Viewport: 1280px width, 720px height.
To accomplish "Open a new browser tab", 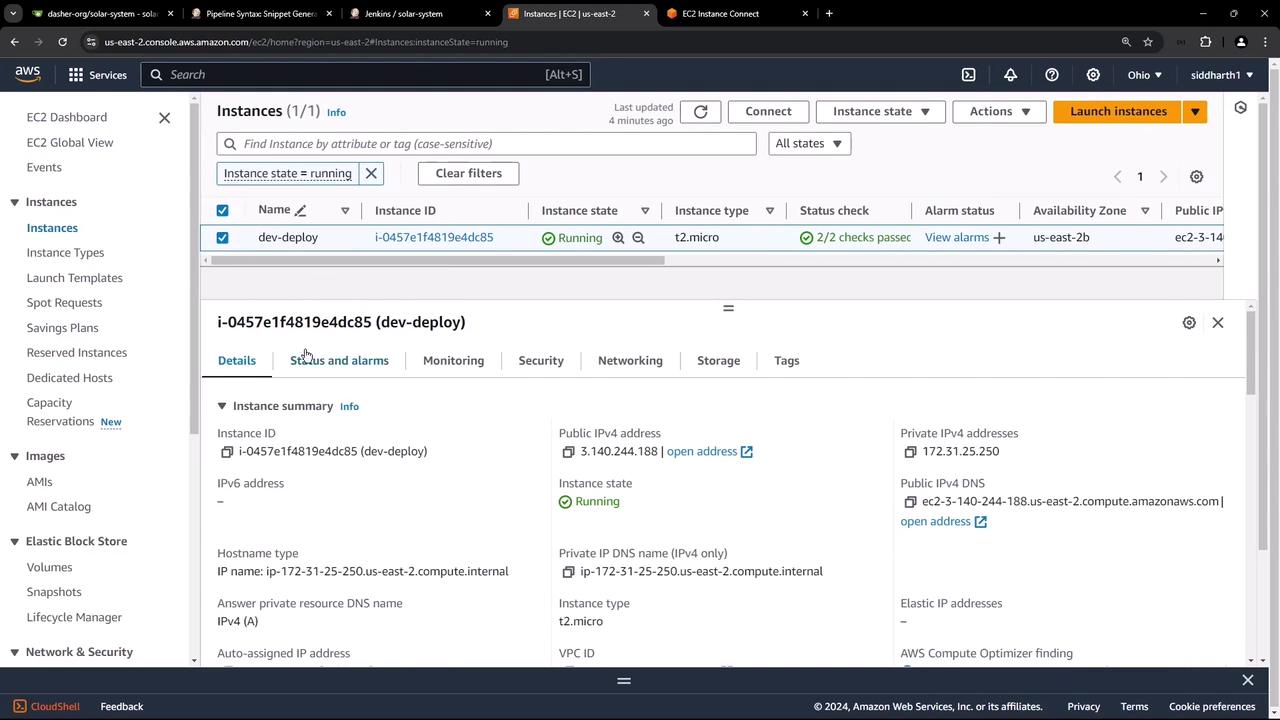I will tap(829, 14).
